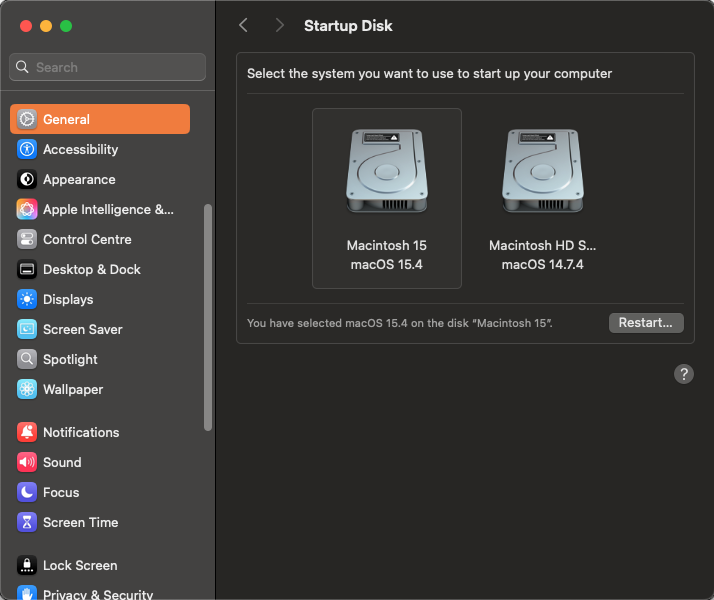Open help with question mark button
This screenshot has height=600, width=714.
click(x=683, y=374)
